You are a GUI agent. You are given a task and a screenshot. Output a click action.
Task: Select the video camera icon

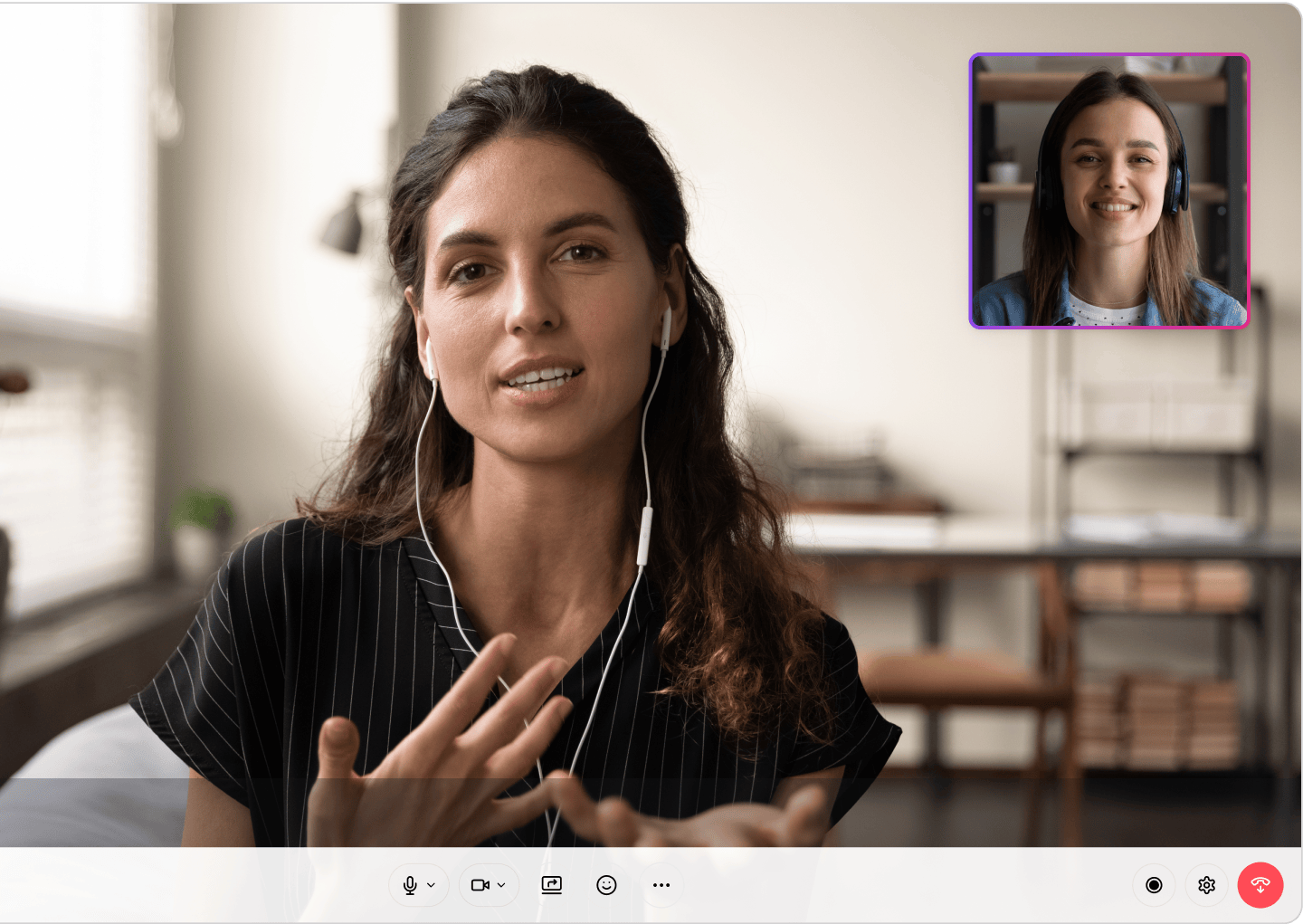pyautogui.click(x=481, y=885)
